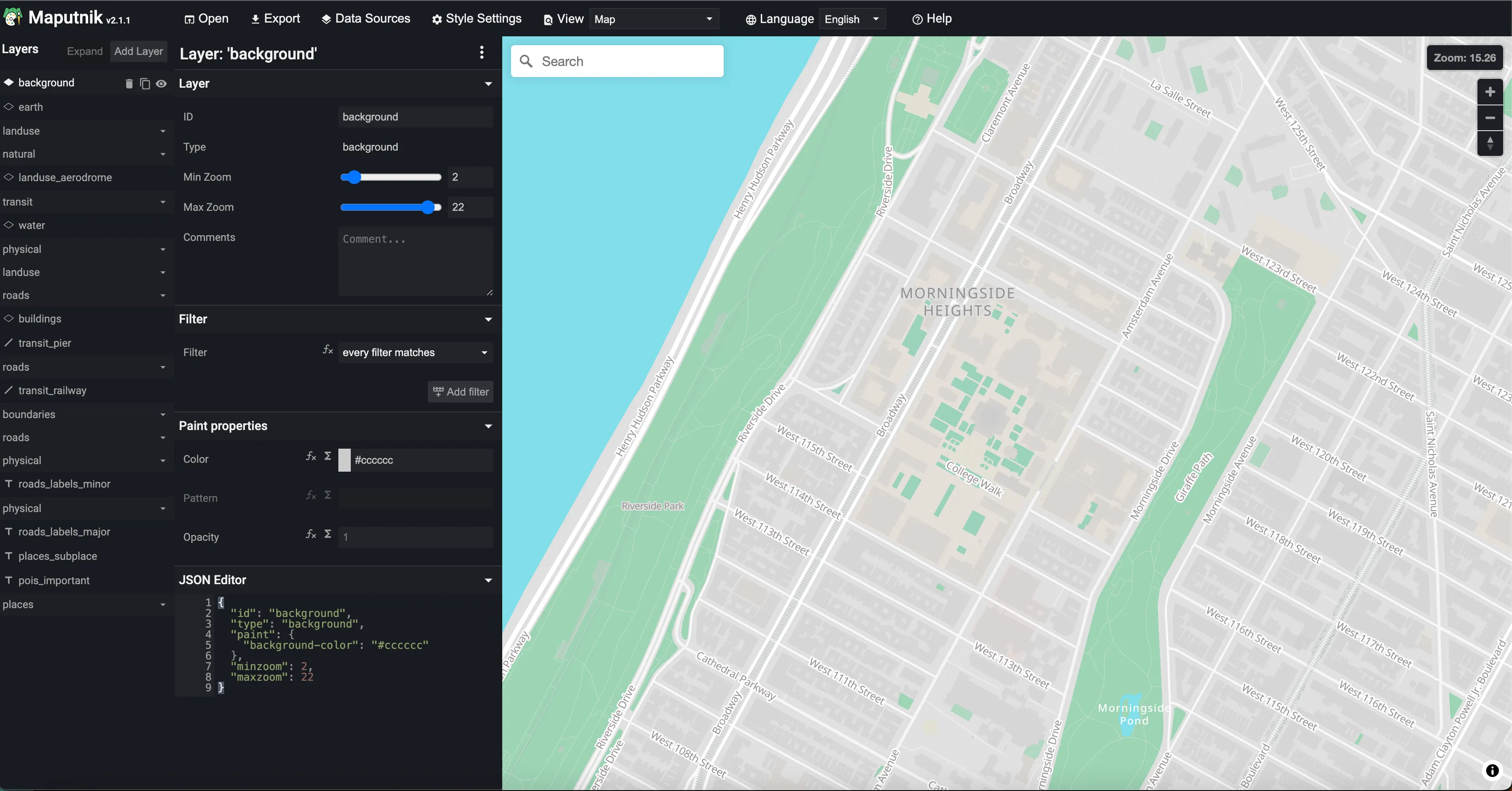Collapse the JSON Editor section
This screenshot has width=1512, height=791.
tap(488, 580)
